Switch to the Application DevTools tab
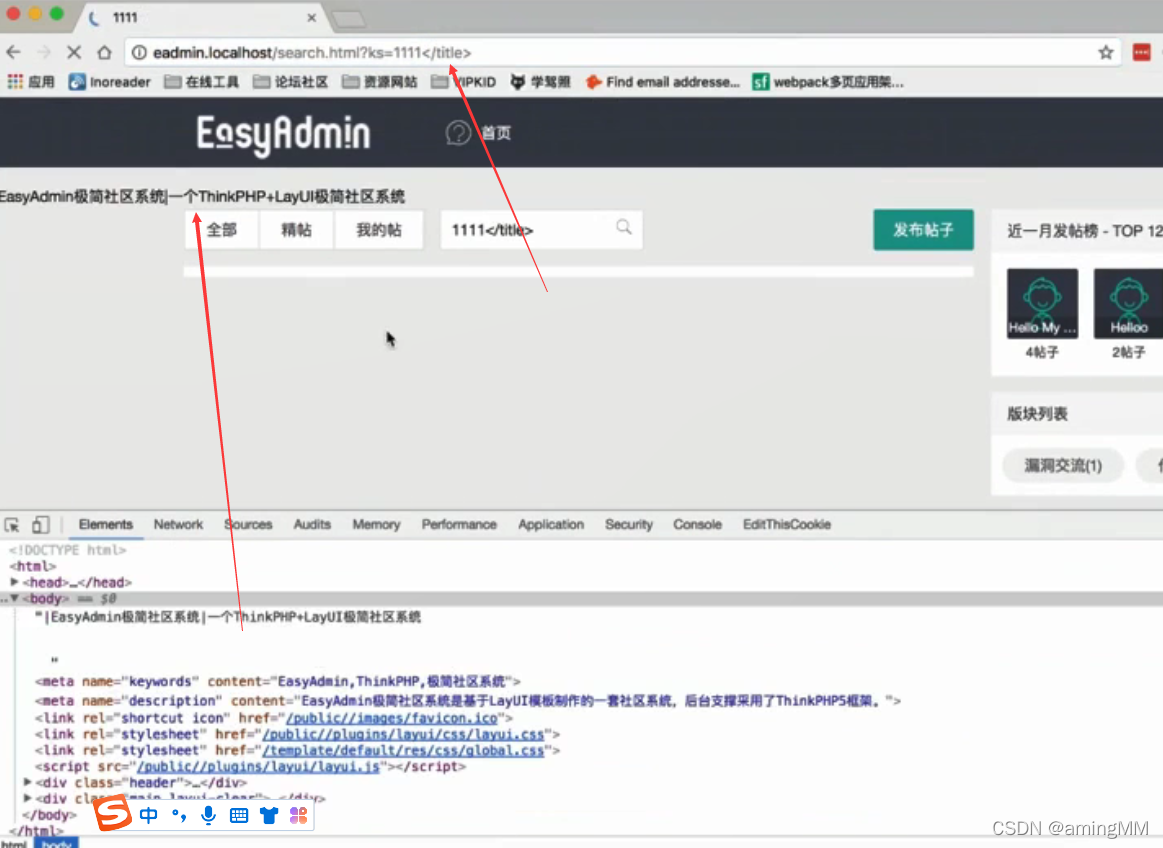Viewport: 1163px width, 848px height. (x=551, y=525)
